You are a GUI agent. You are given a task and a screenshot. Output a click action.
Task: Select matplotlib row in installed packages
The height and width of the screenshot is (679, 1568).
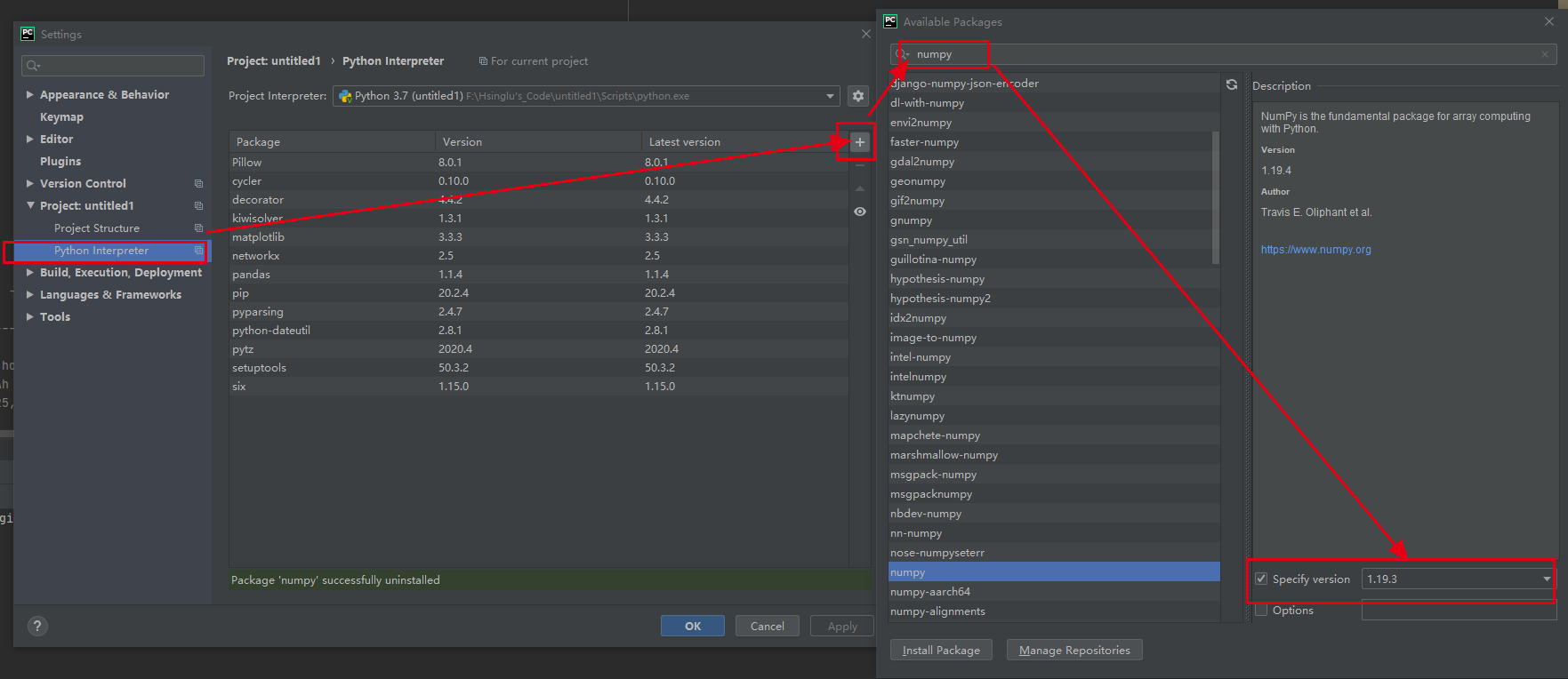click(x=538, y=237)
